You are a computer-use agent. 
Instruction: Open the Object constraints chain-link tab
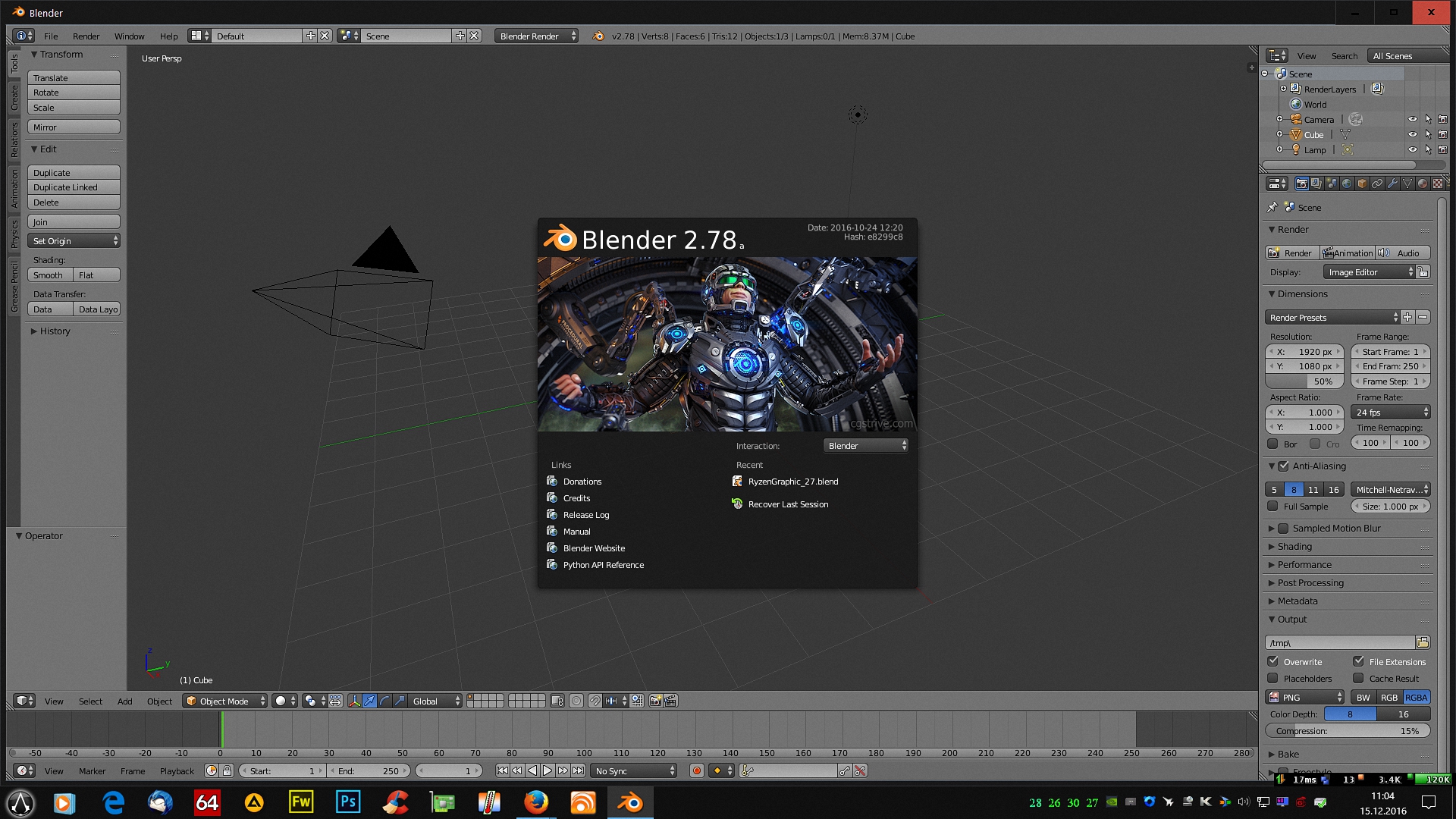tap(1377, 184)
